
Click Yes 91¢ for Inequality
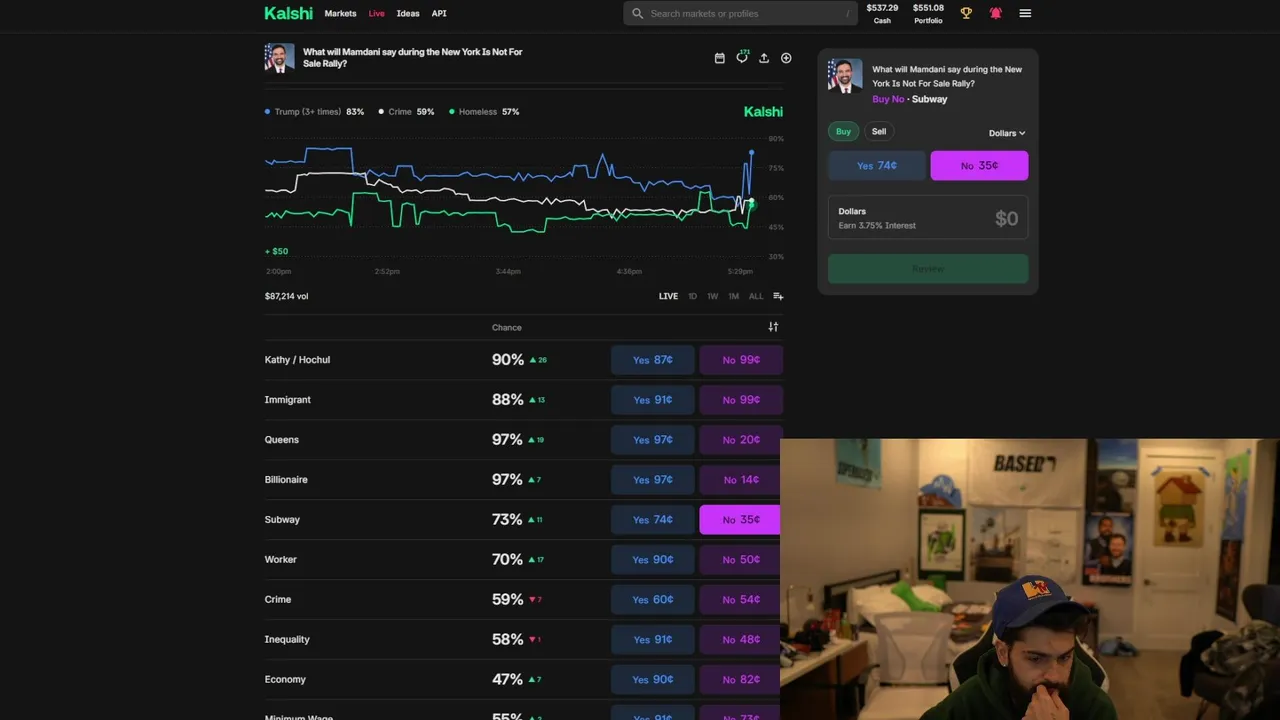pos(653,640)
